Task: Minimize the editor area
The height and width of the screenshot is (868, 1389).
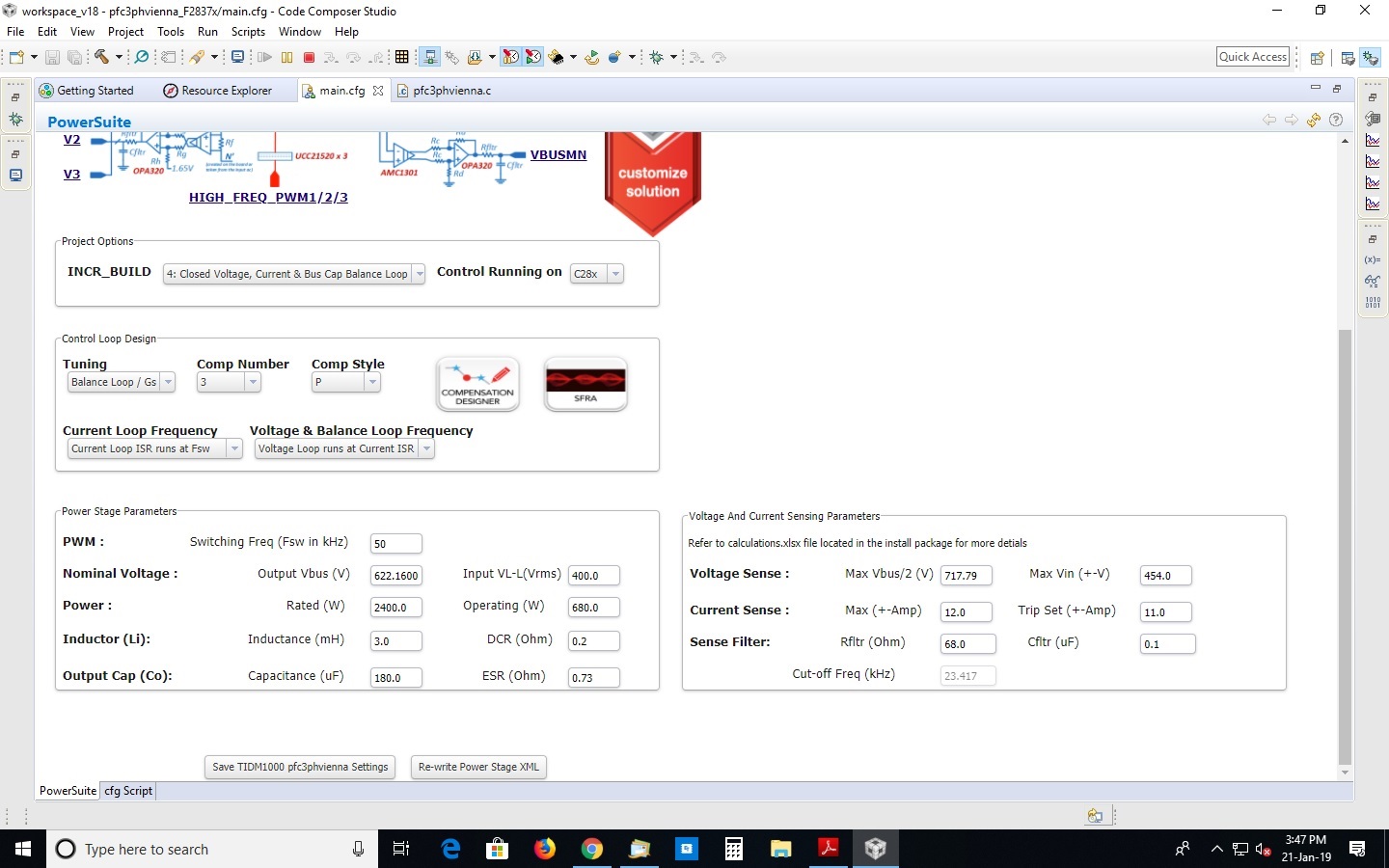Action: pos(1315,88)
